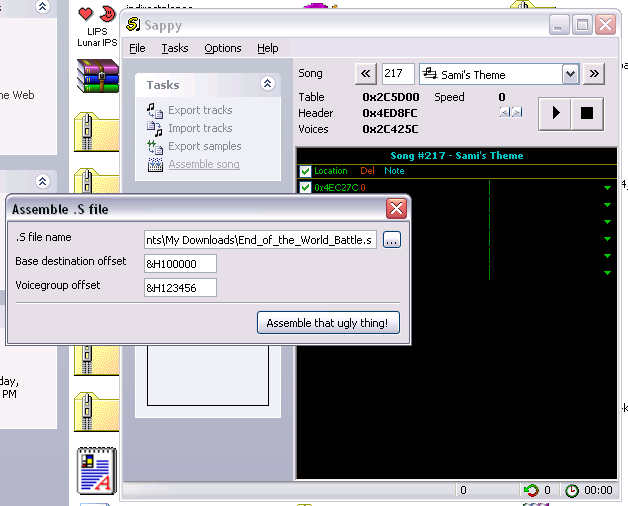
Task: Browse for .S file with ellipsis button
Action: [392, 240]
